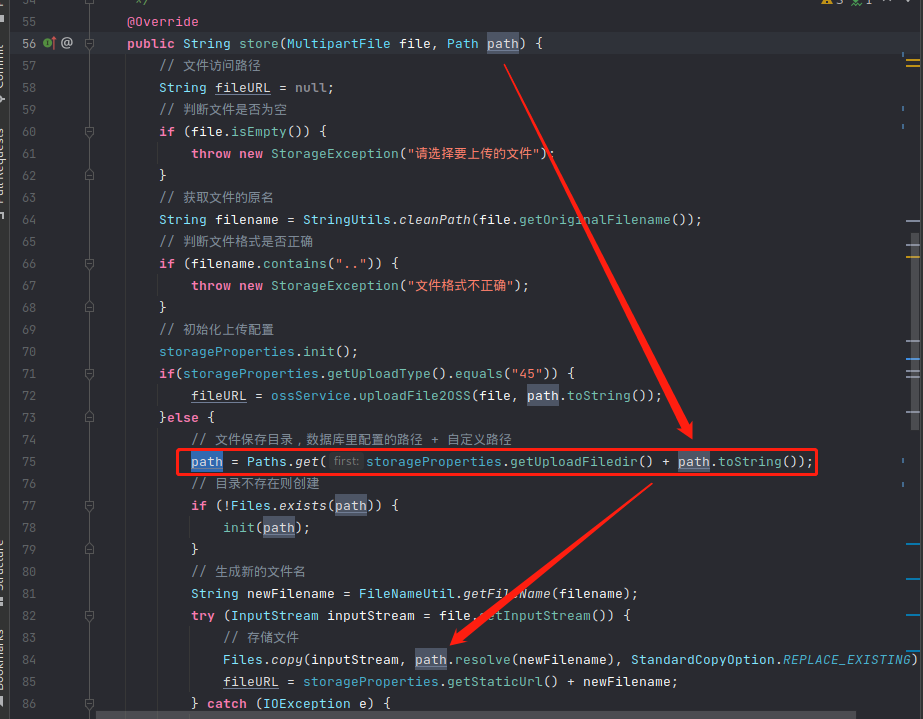Screen dimensions: 923x719
Task: Collapse the store method fold marker at line 56
Action: (89, 44)
